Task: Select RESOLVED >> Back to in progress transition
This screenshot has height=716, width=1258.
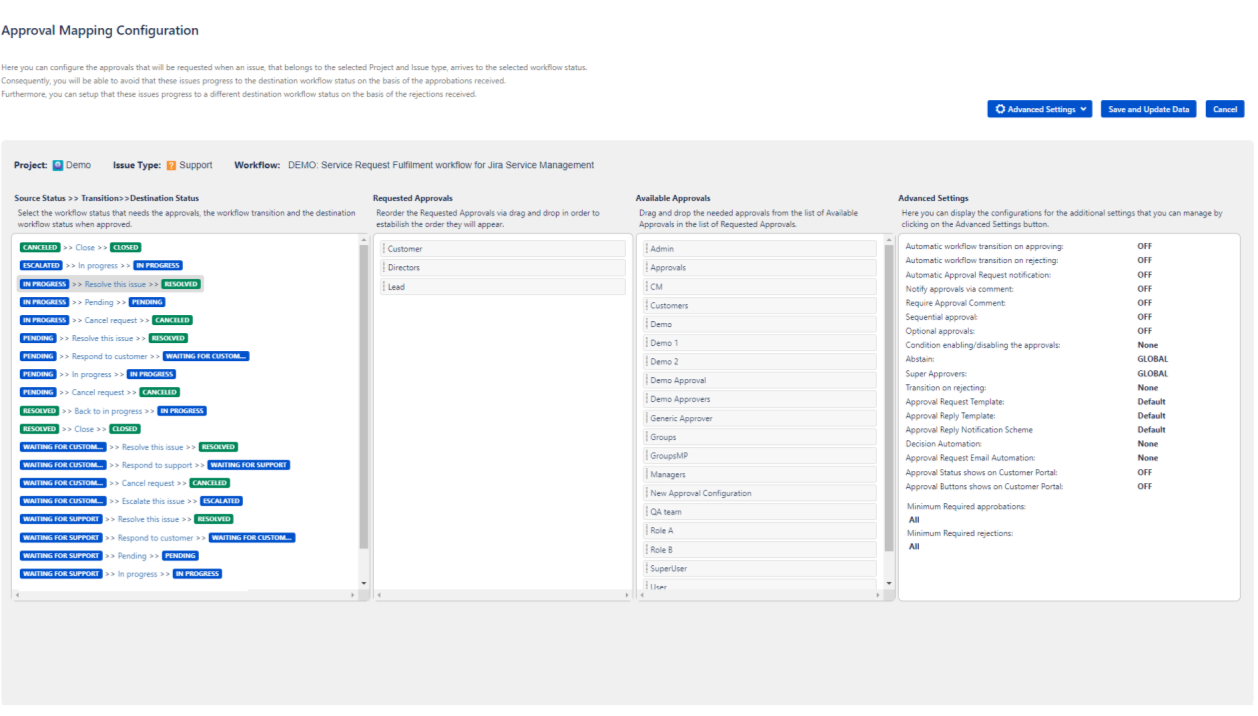Action: click(x=113, y=411)
